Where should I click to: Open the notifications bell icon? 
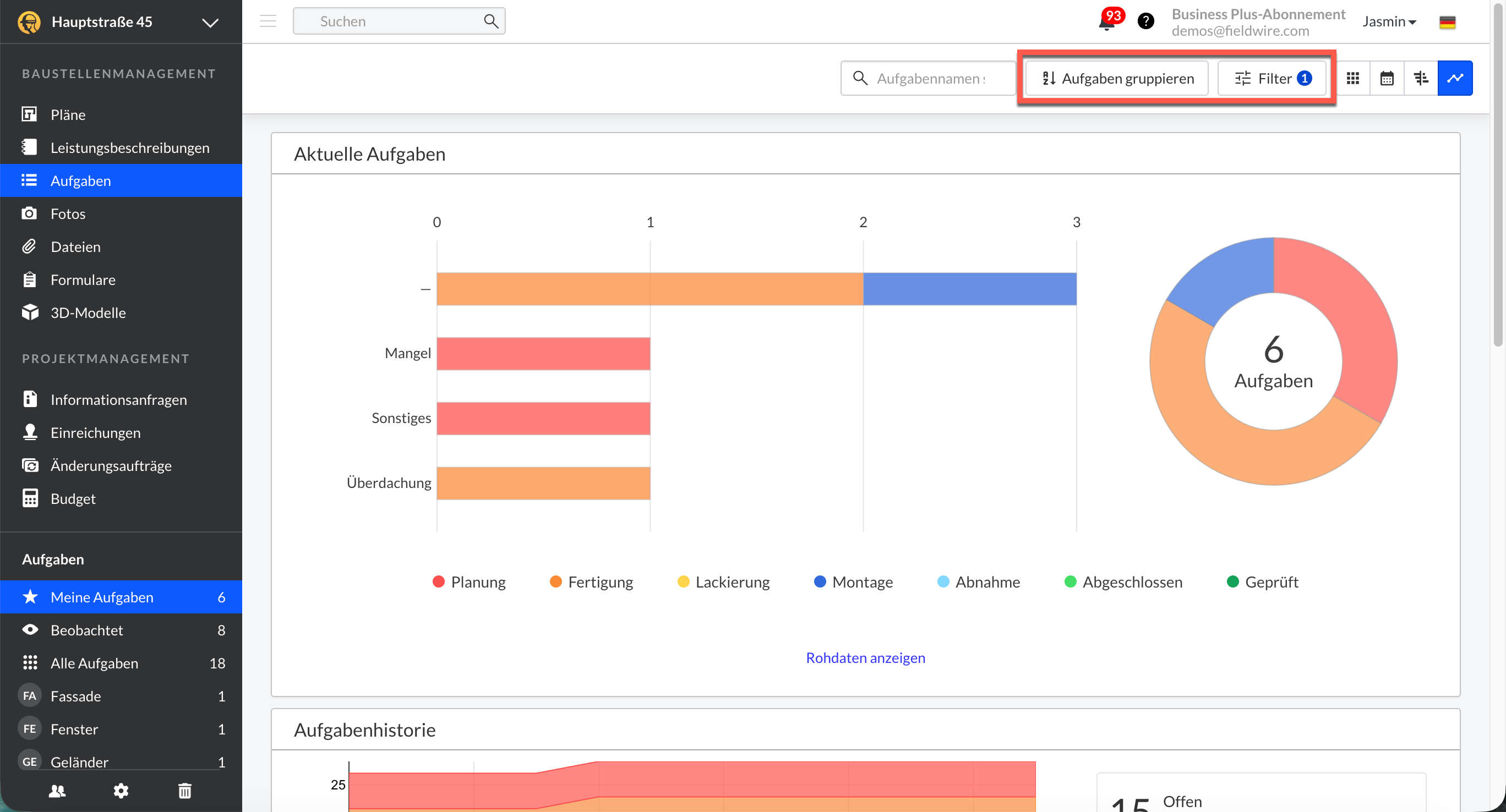(1107, 22)
